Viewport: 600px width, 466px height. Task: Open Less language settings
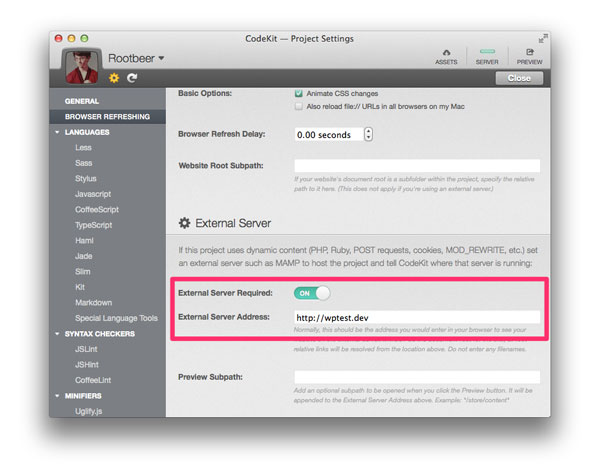pos(83,148)
